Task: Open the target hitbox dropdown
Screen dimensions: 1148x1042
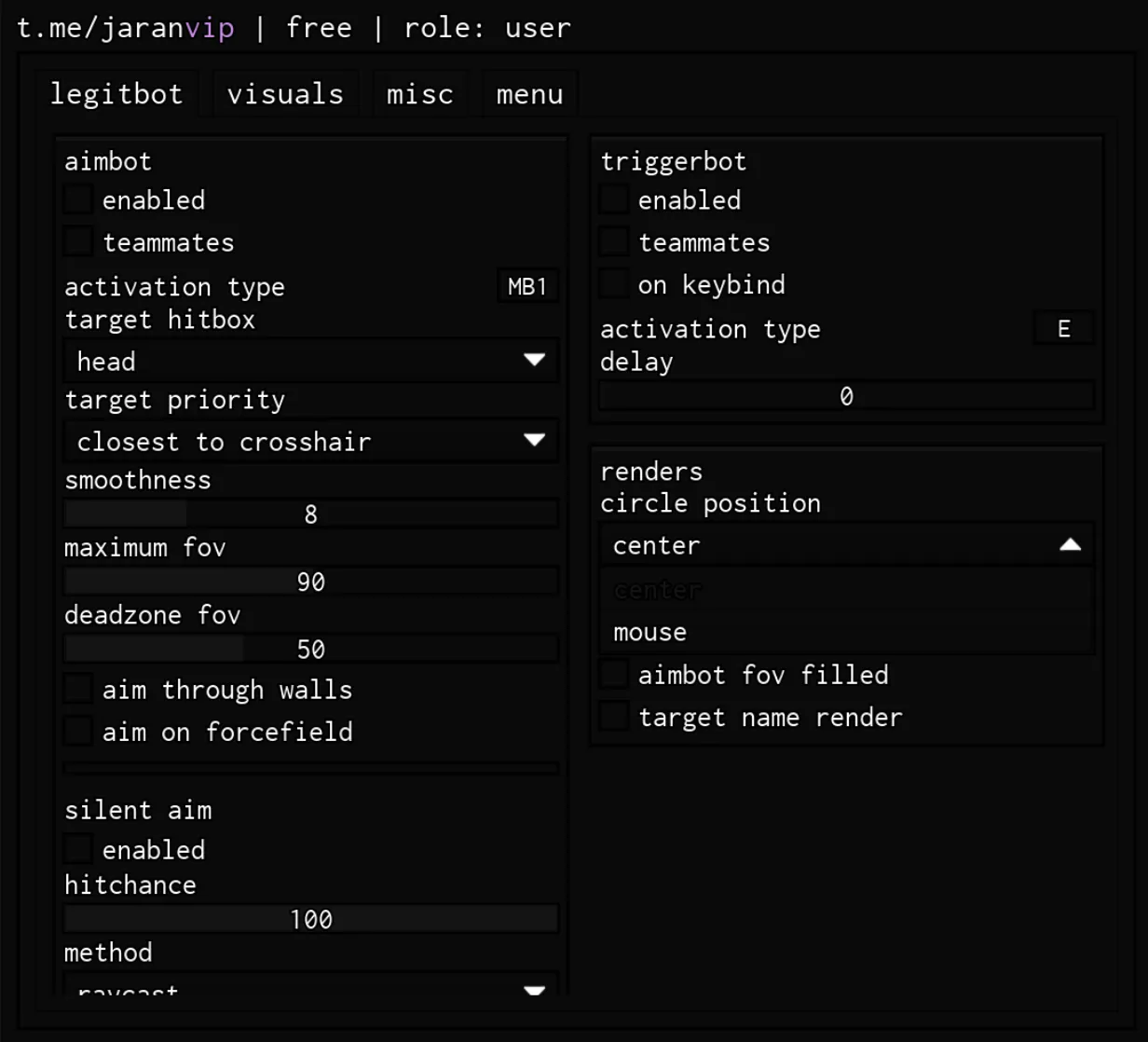Action: 310,361
